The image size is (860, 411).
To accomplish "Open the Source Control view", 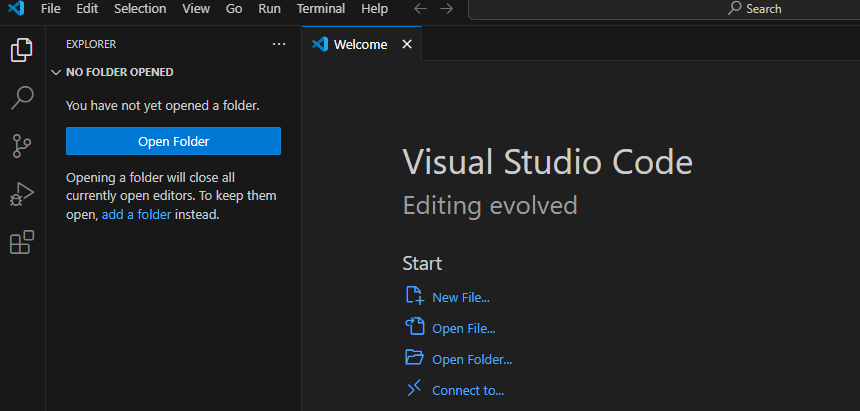I will click(22, 146).
